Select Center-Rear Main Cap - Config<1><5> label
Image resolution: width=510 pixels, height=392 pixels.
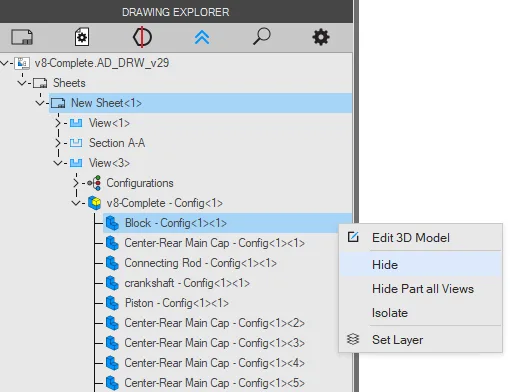coord(215,383)
